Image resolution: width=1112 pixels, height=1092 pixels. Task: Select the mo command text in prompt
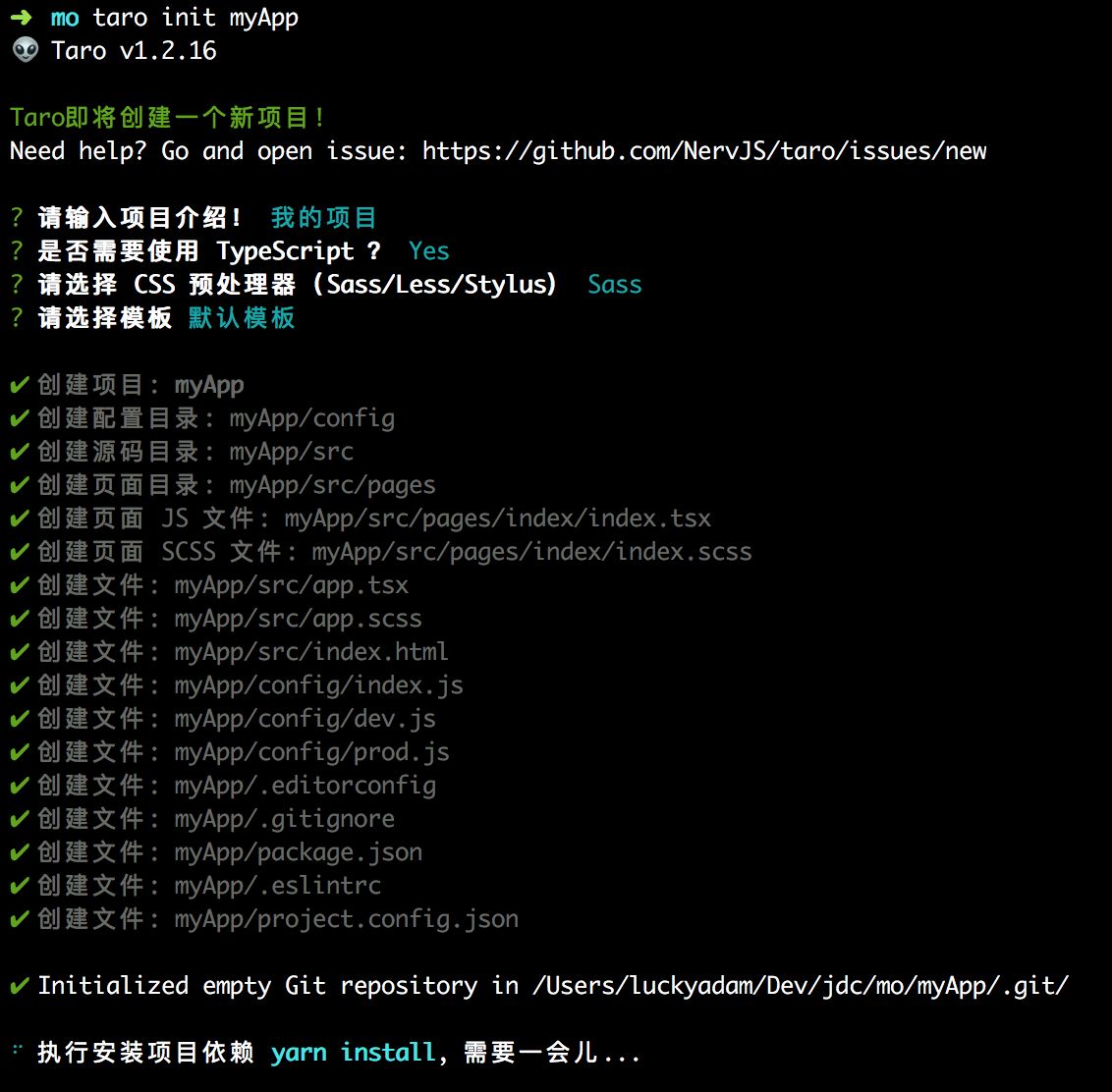(65, 17)
